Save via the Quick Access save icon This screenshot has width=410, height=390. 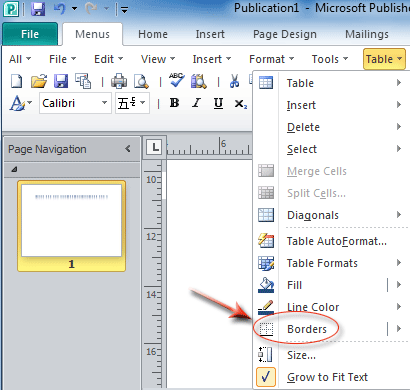38,9
